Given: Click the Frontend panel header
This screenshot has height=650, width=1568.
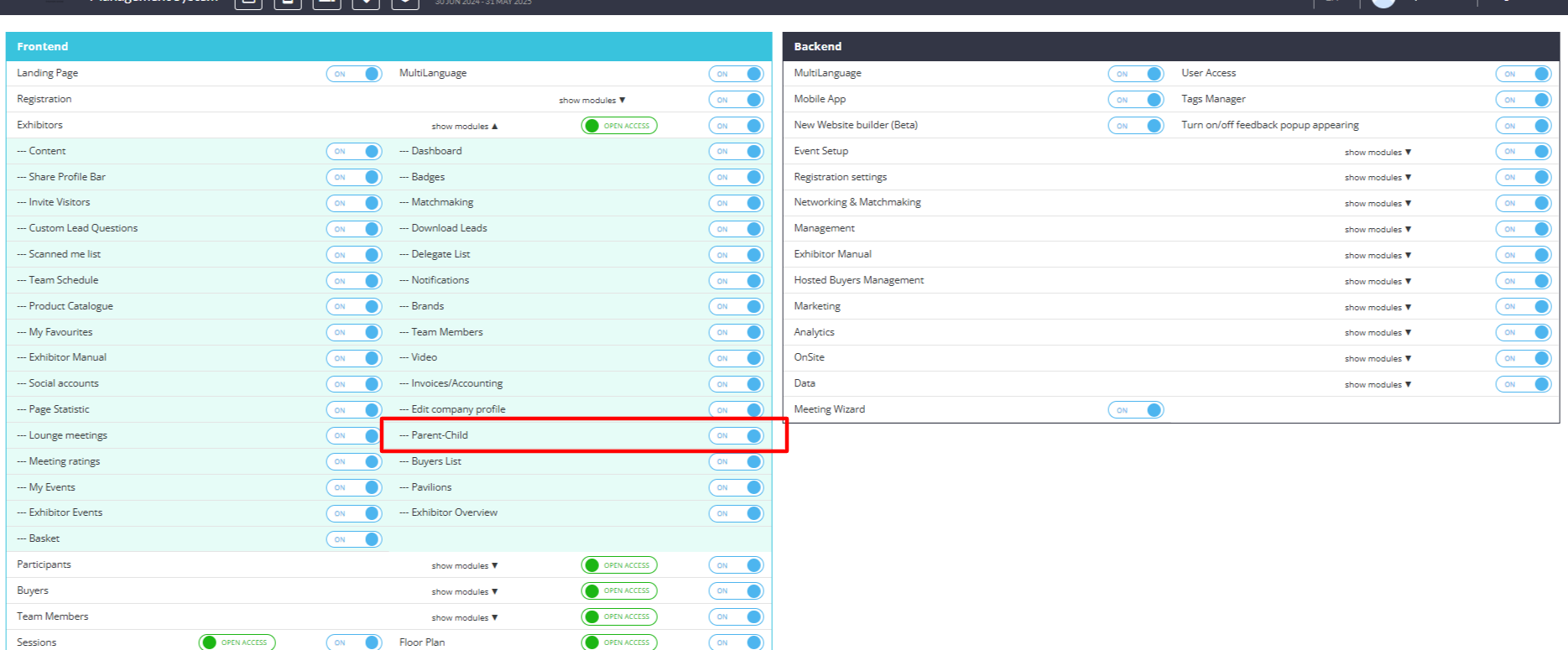Looking at the screenshot, I should (x=388, y=46).
